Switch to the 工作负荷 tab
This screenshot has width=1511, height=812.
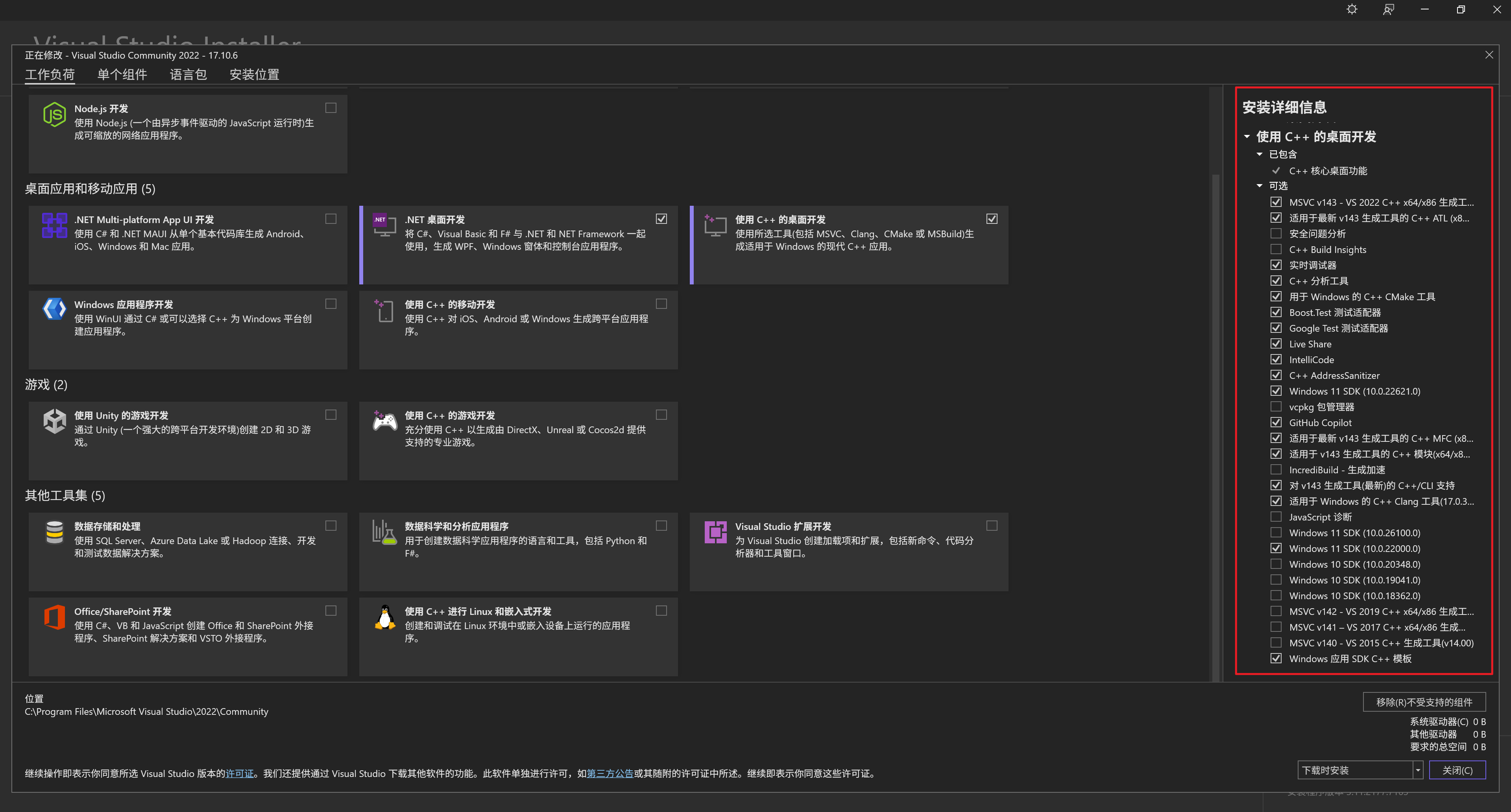point(50,74)
